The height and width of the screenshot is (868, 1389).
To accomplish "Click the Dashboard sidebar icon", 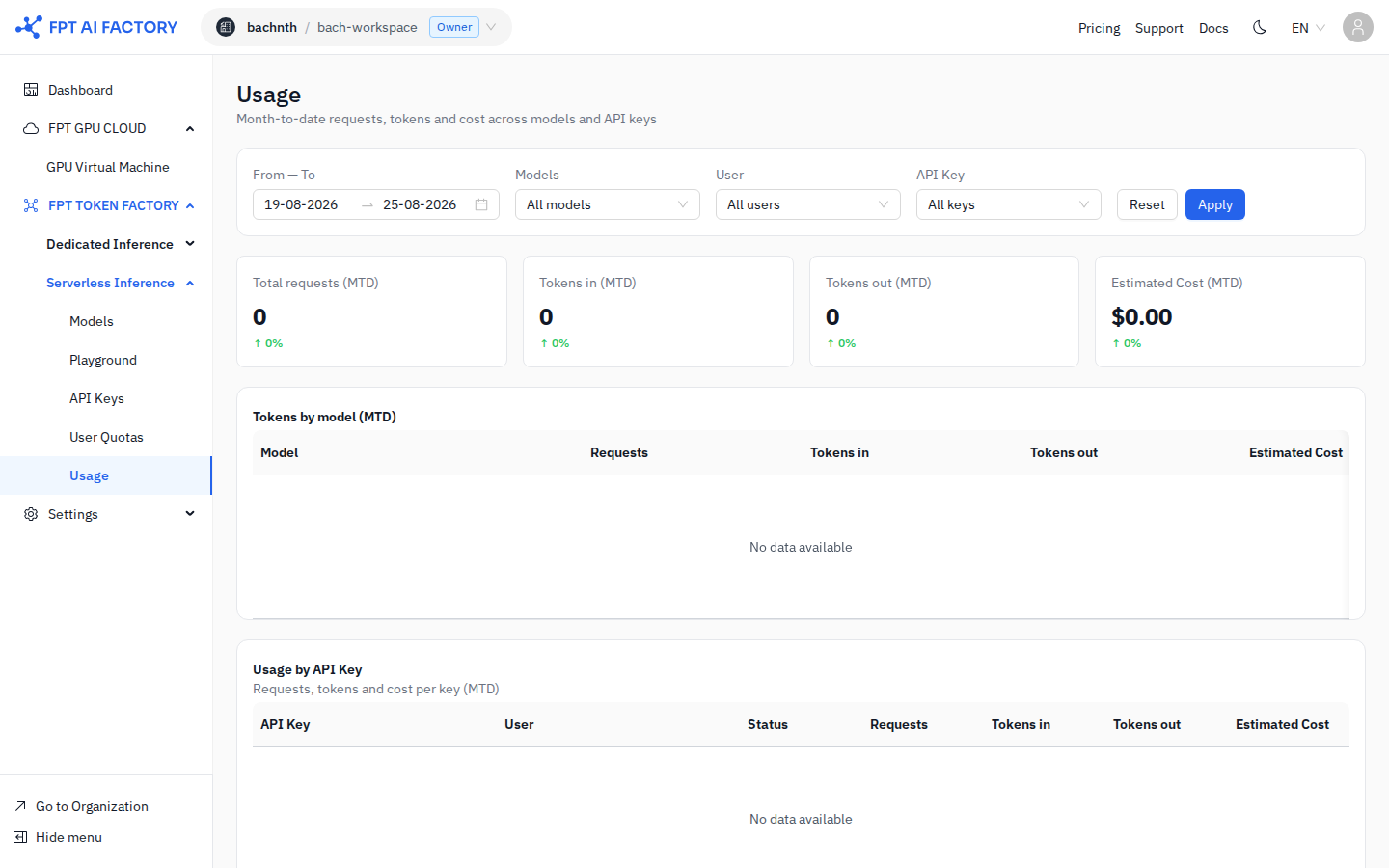I will [x=31, y=90].
